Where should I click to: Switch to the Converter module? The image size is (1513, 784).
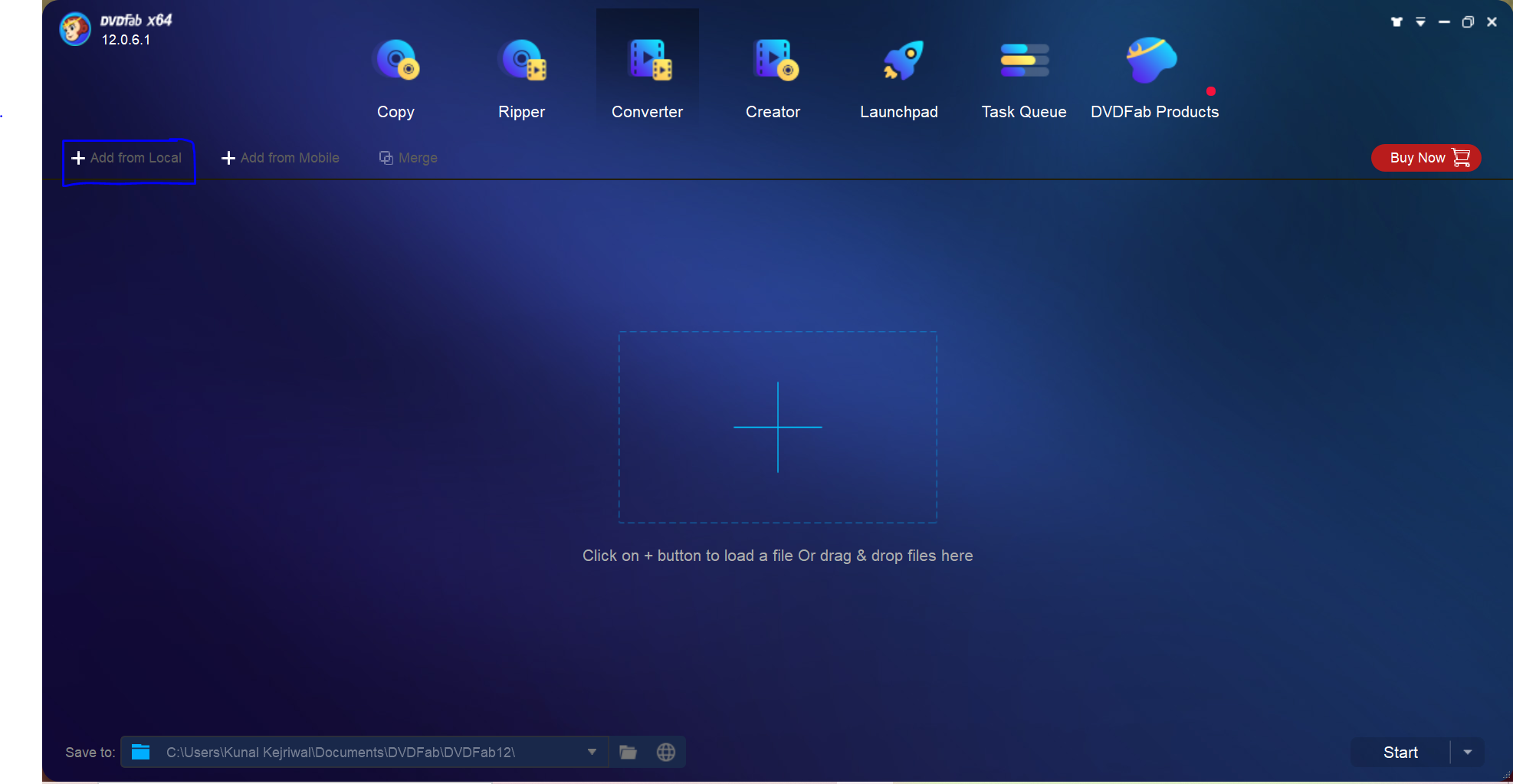(647, 77)
